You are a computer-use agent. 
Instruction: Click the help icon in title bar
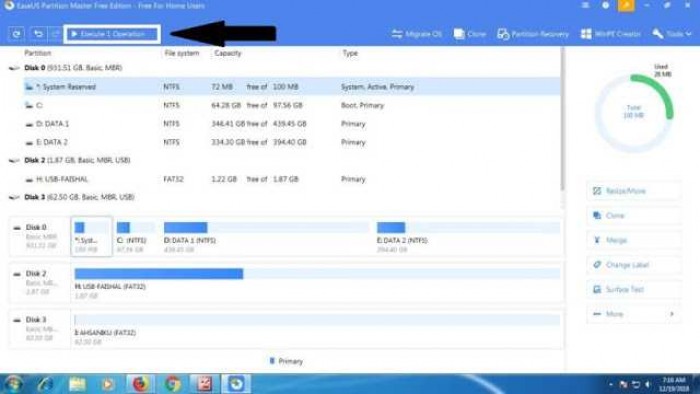point(605,5)
